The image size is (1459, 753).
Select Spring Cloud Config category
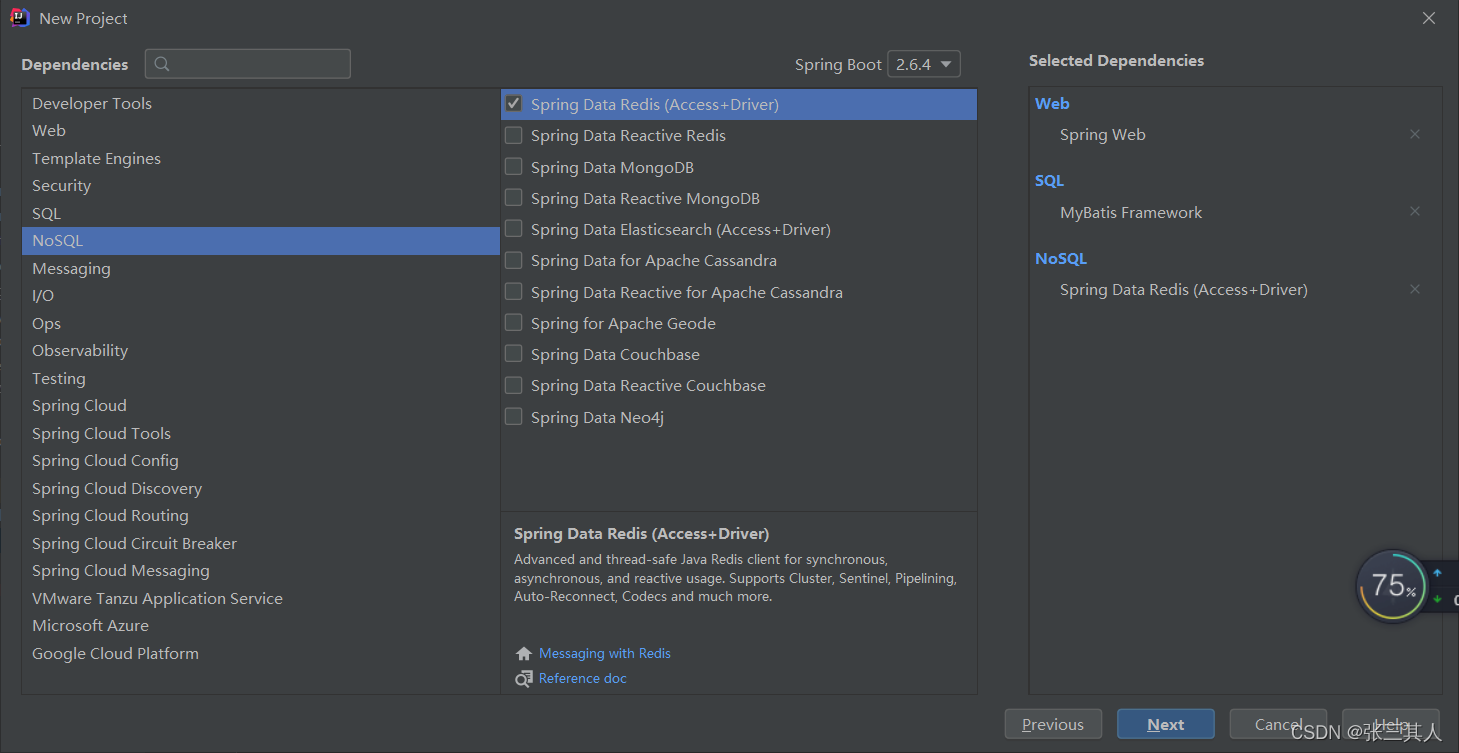(260, 461)
